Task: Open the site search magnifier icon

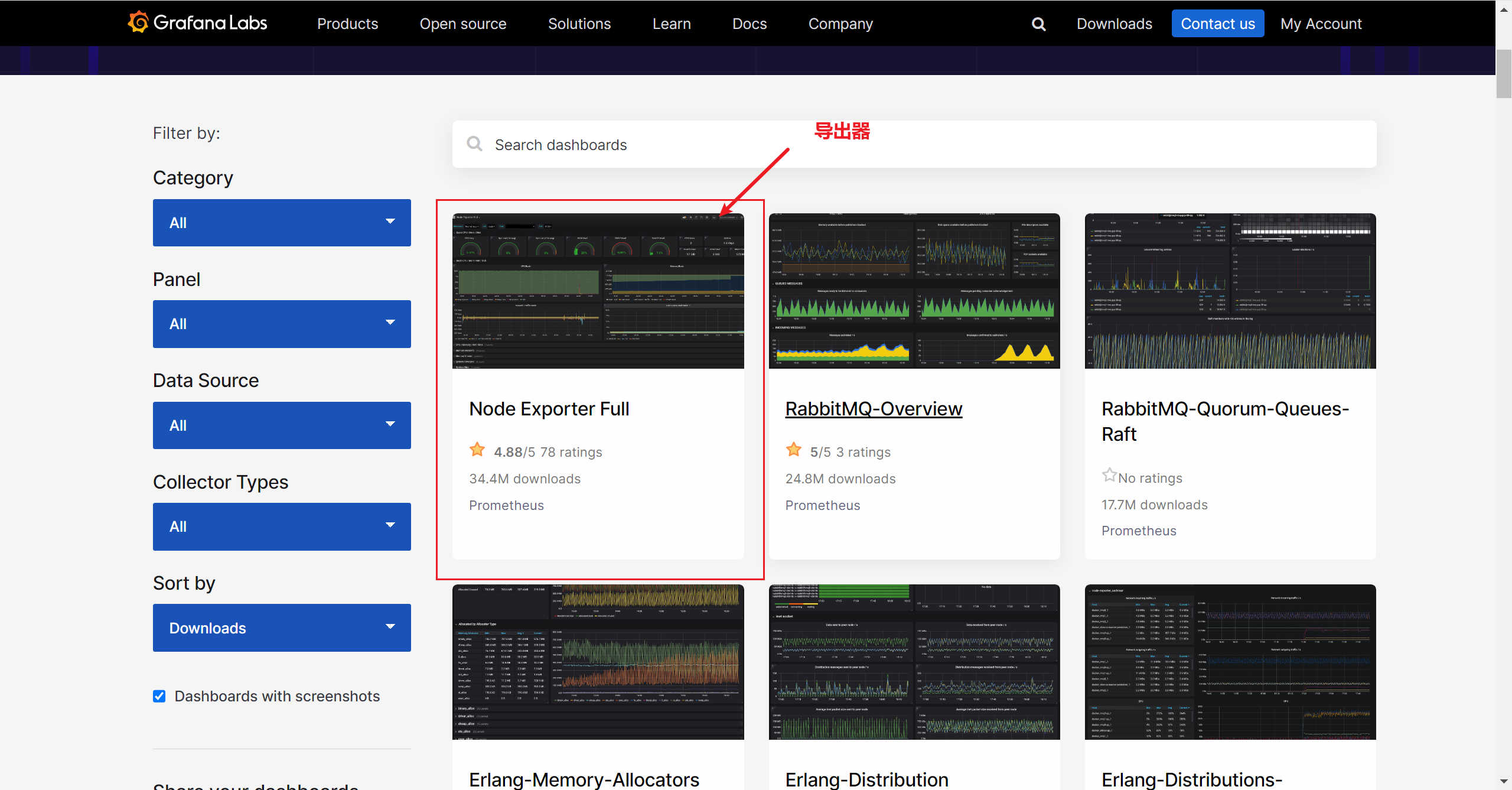Action: click(x=1038, y=24)
